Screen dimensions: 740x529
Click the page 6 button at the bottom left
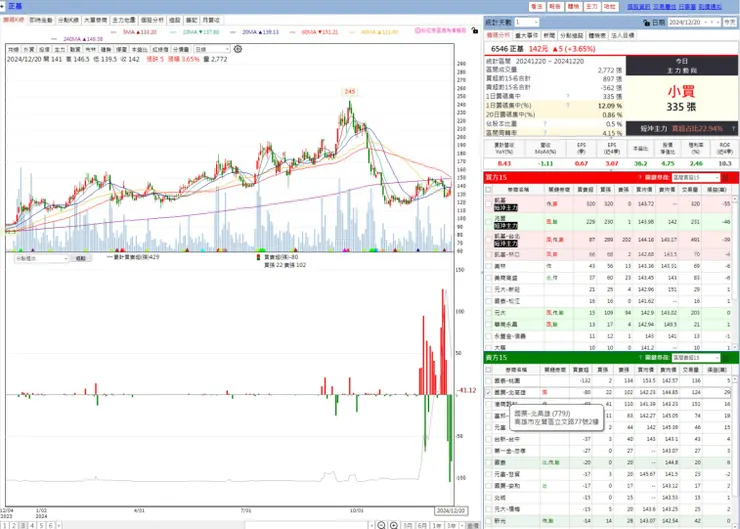pos(50,525)
